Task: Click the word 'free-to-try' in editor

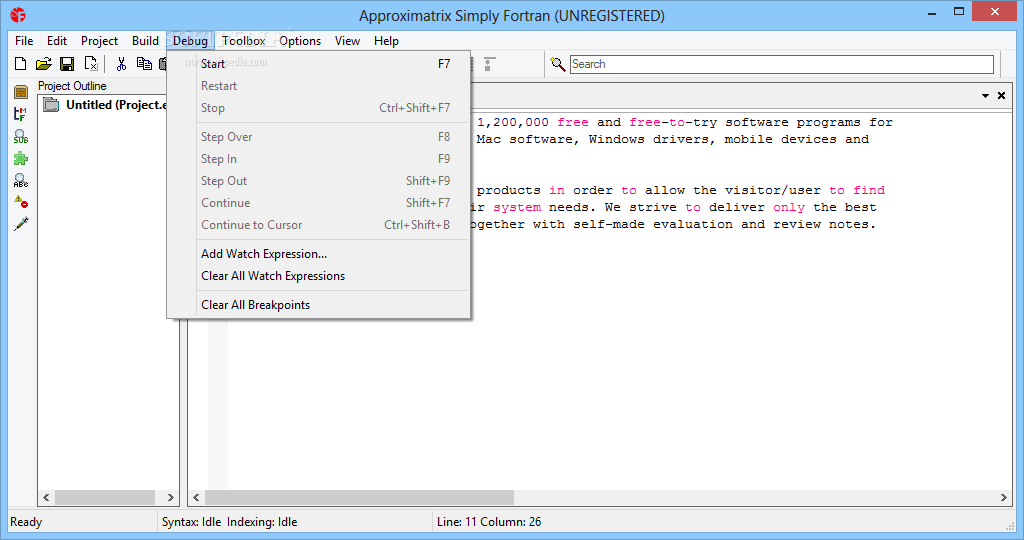Action: (x=673, y=122)
